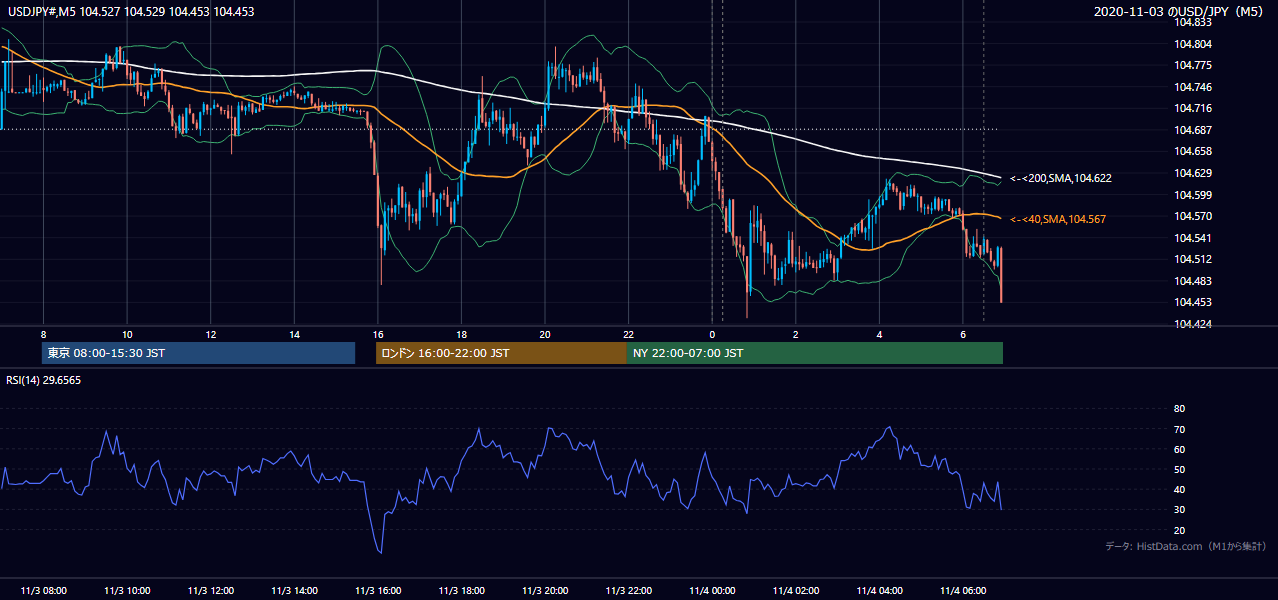Viewport: 1278px width, 600px height.
Task: Click date axis label 11/4 04:00
Action: click(879, 591)
